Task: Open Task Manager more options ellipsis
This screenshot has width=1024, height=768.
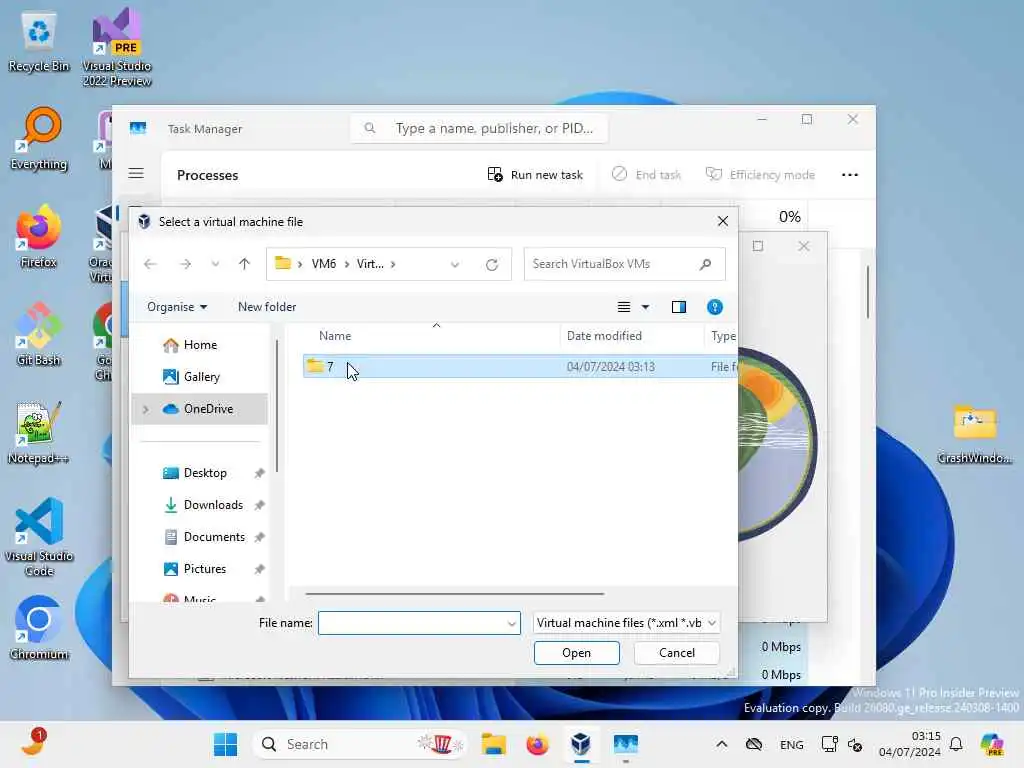Action: pos(850,174)
